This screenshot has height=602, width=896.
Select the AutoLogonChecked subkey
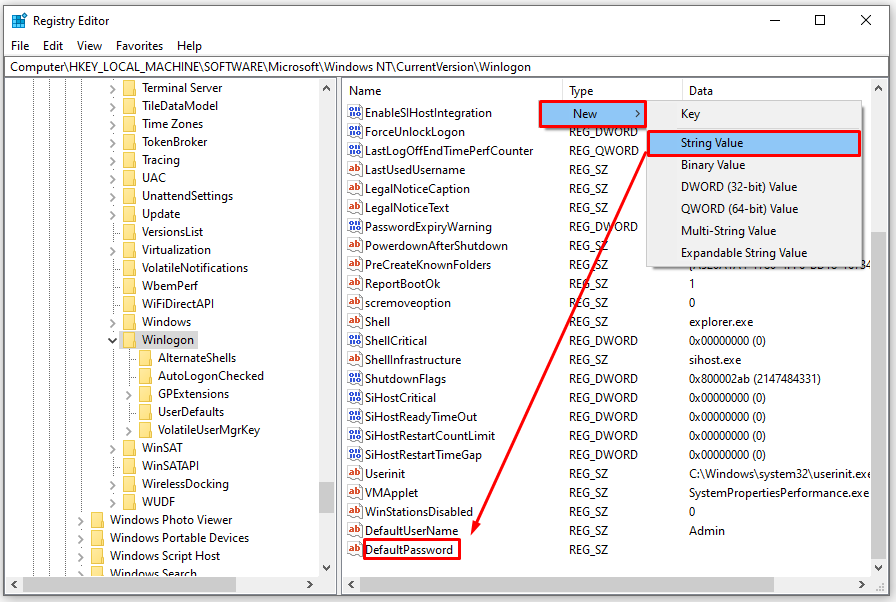pos(210,376)
